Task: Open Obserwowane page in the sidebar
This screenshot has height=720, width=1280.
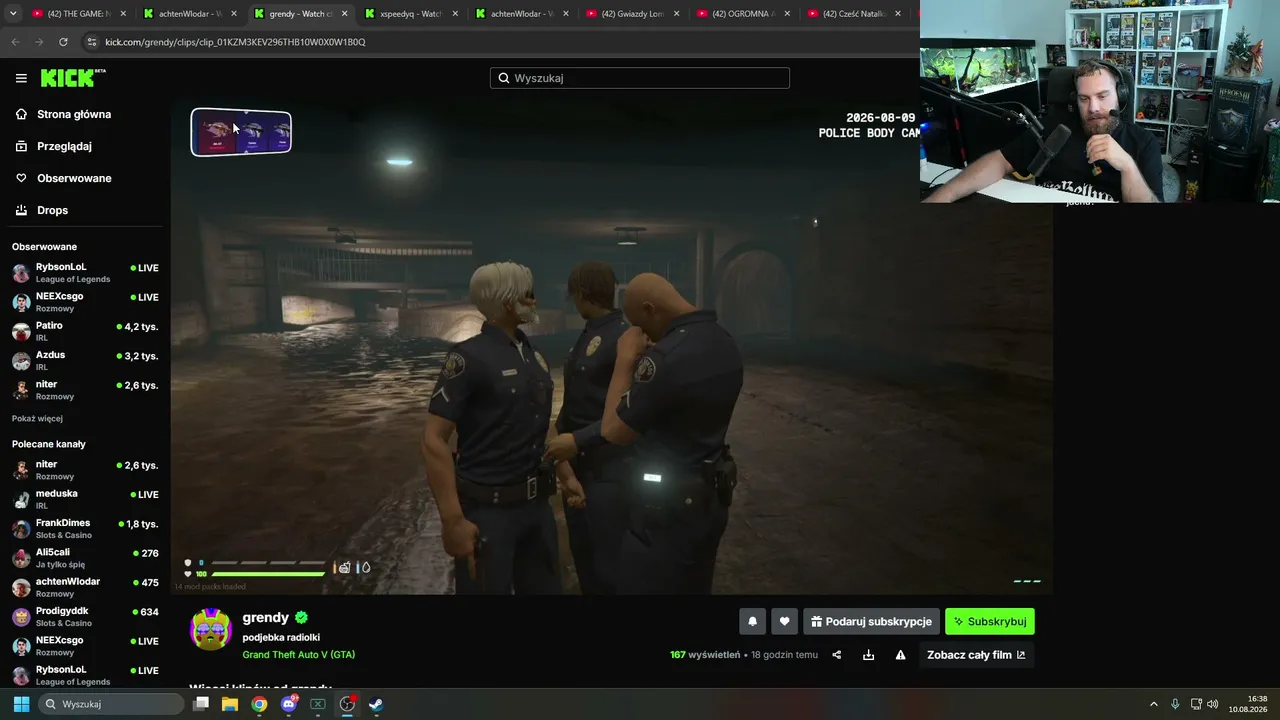Action: click(x=74, y=178)
